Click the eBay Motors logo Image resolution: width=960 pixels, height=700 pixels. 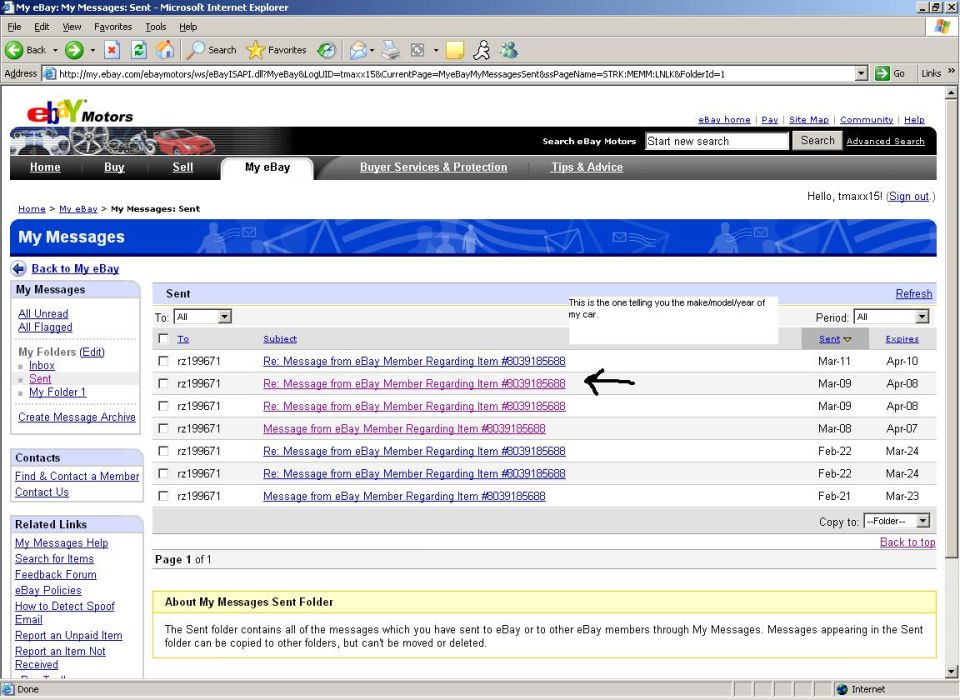(x=80, y=112)
